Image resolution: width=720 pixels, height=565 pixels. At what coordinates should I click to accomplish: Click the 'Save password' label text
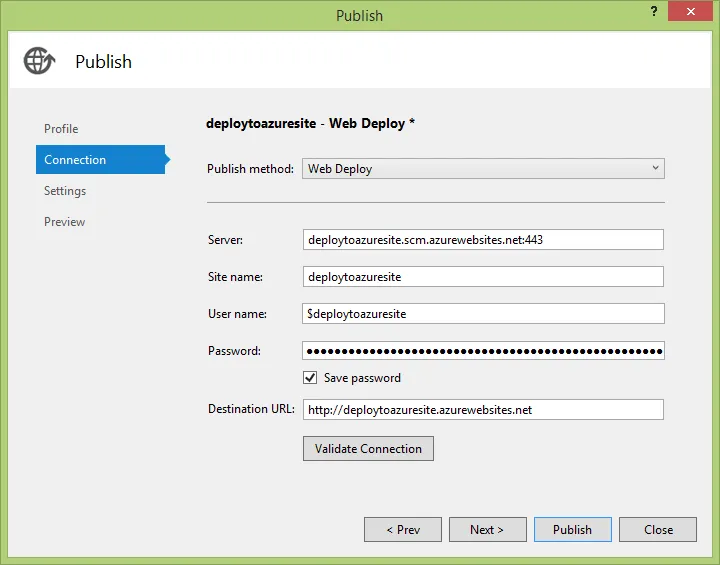pyautogui.click(x=362, y=378)
